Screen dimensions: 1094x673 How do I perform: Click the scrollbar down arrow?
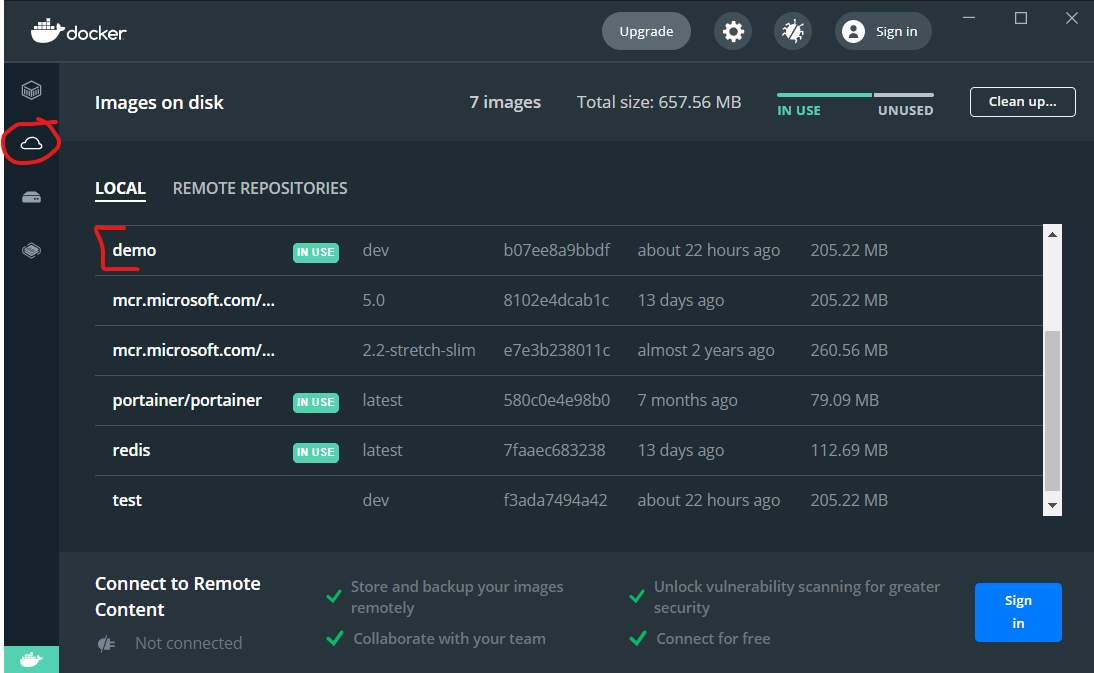click(1052, 506)
